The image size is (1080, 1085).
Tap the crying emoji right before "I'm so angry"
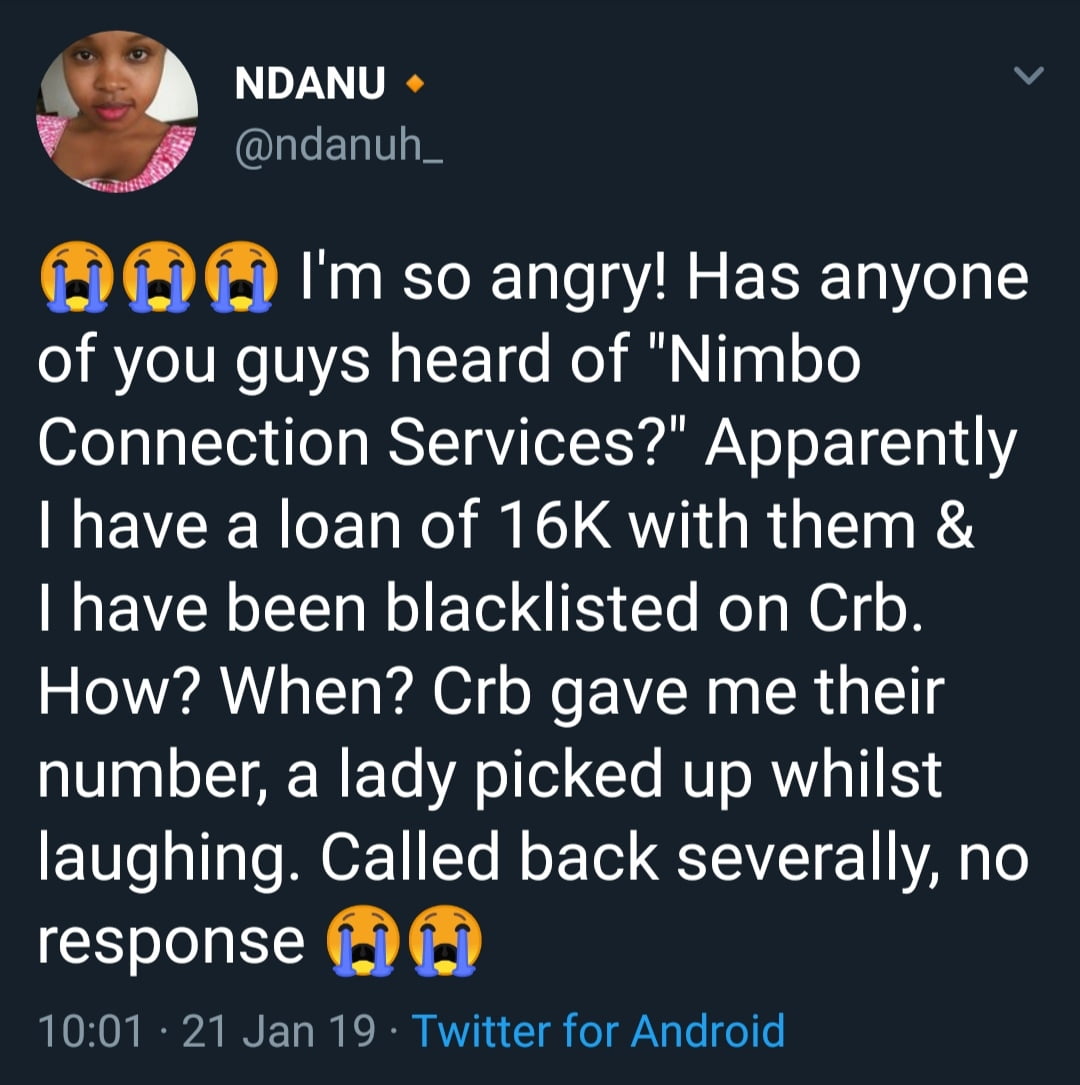pyautogui.click(x=238, y=278)
